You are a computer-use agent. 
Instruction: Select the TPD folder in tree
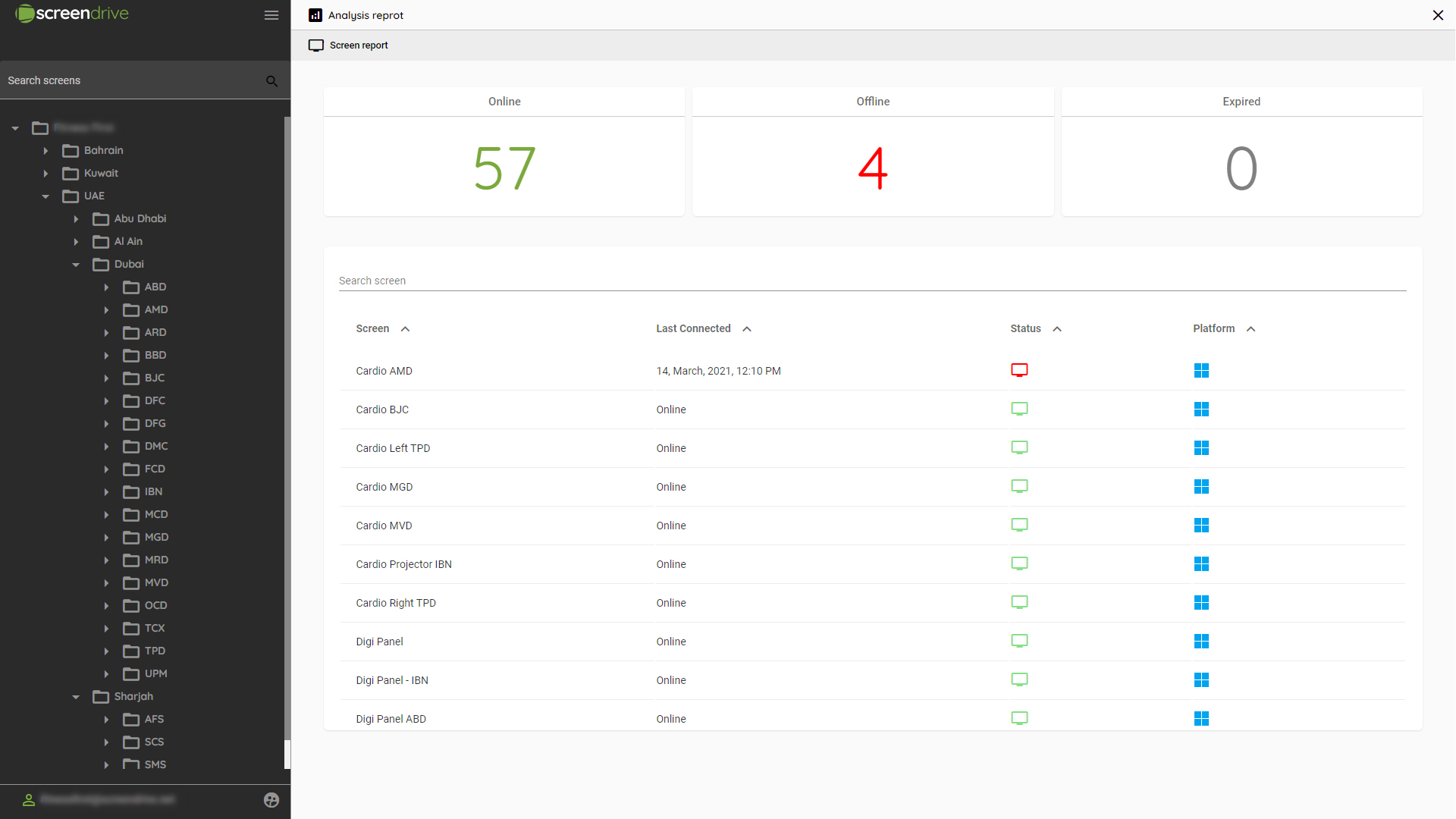click(x=155, y=651)
